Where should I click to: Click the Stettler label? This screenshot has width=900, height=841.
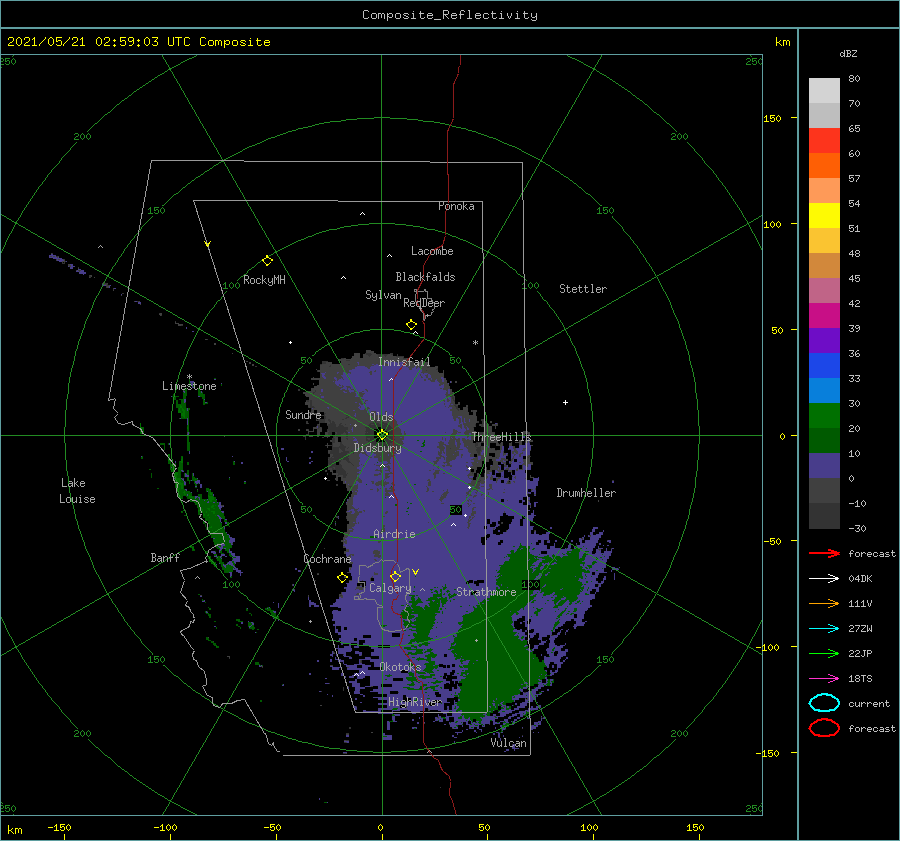click(583, 289)
